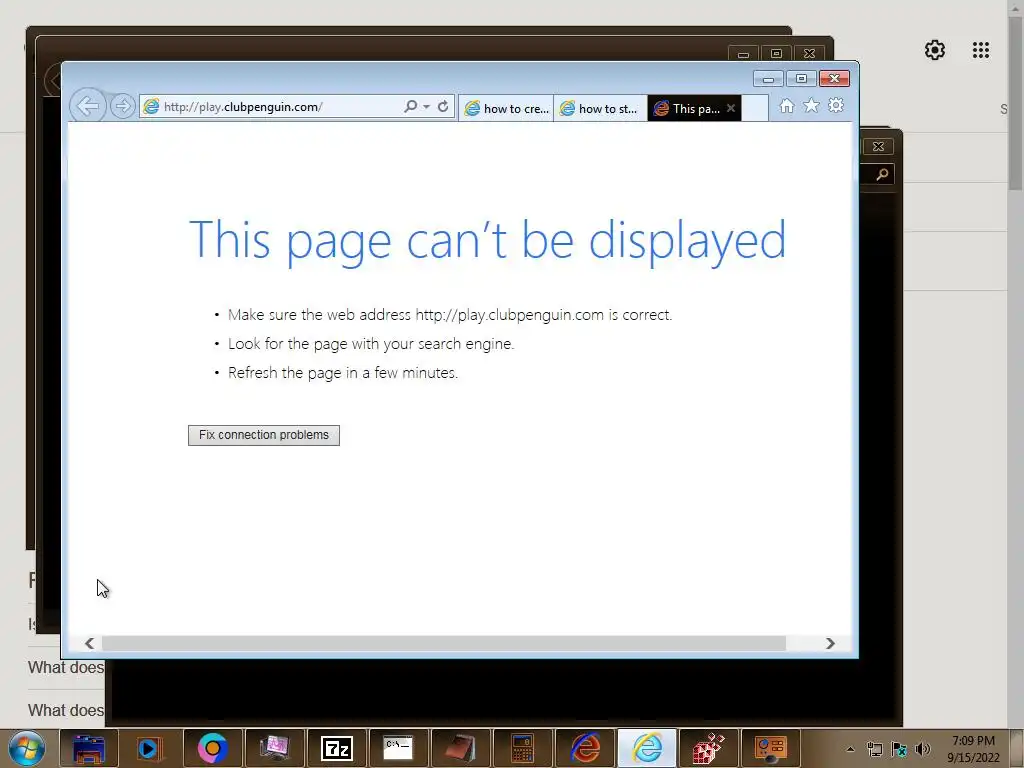The image size is (1024, 768).
Task: Go back using the IE back arrow
Action: 88,106
